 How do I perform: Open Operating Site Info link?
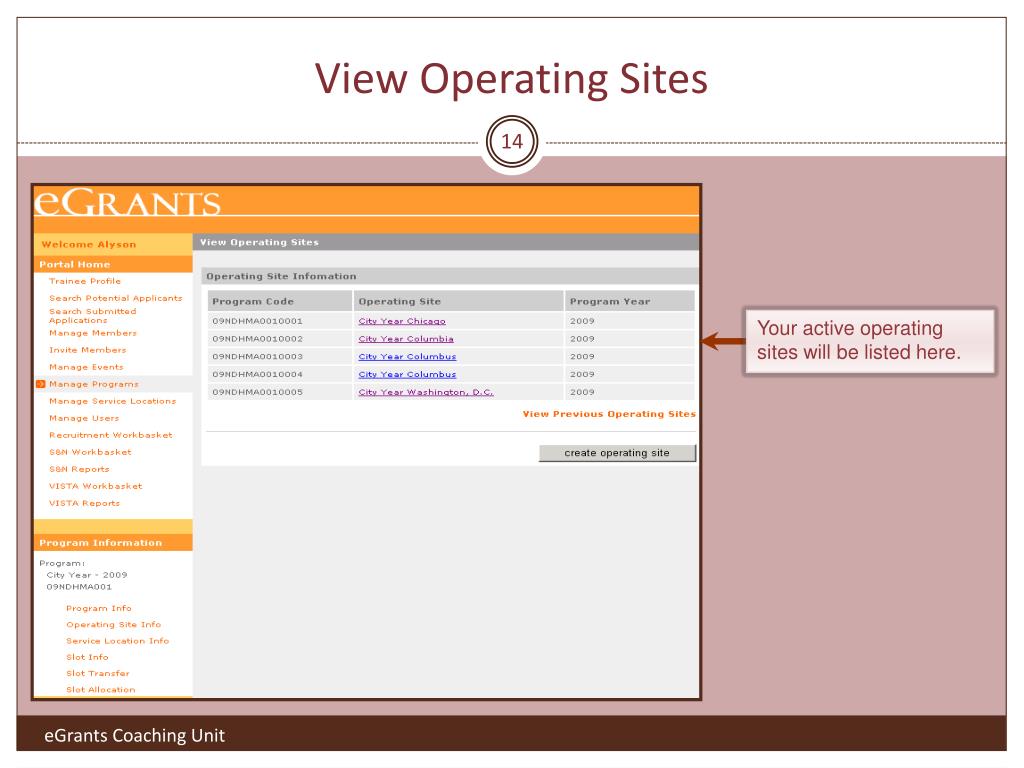114,624
